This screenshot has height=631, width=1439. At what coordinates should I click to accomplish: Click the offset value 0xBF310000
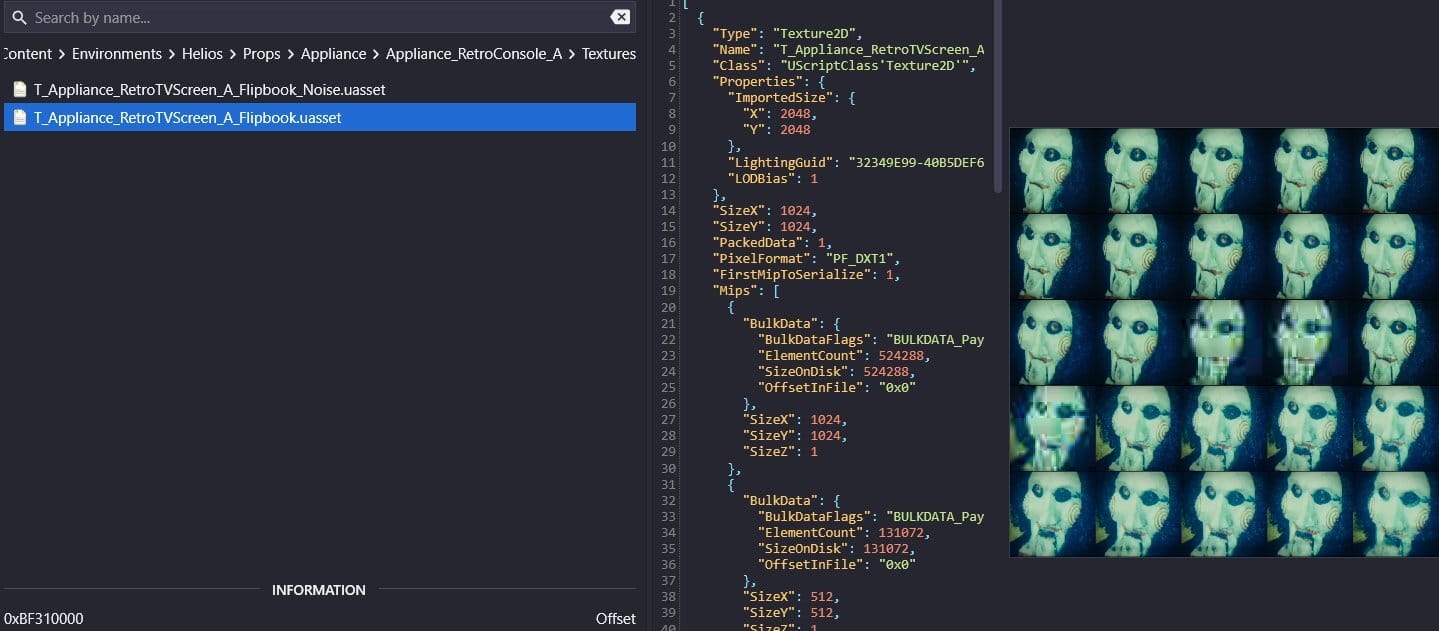point(44,619)
